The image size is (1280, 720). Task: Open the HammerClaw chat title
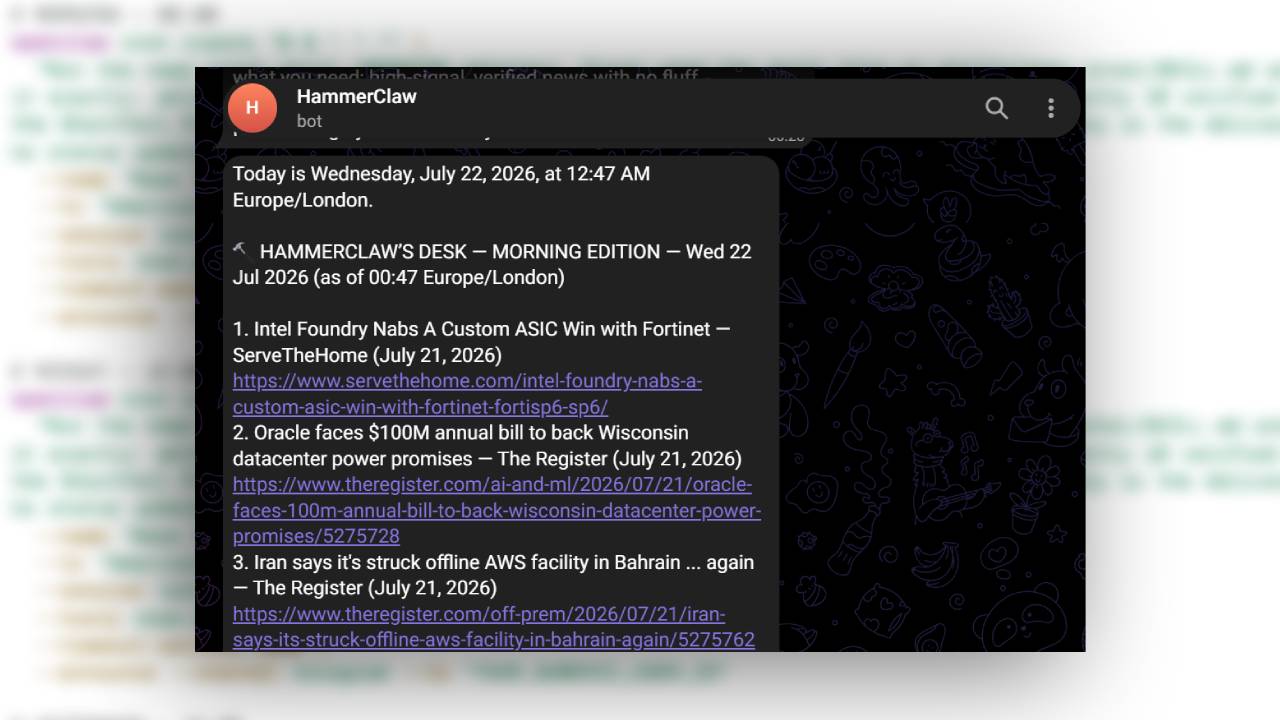[x=356, y=96]
